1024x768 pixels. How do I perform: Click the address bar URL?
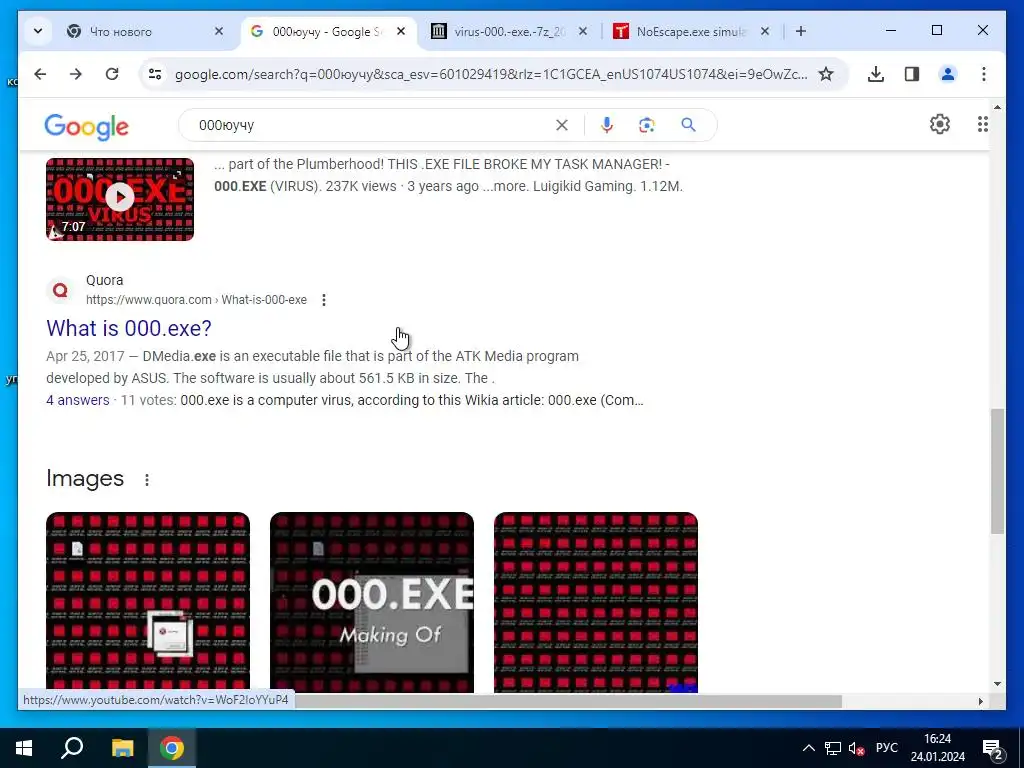pyautogui.click(x=490, y=74)
